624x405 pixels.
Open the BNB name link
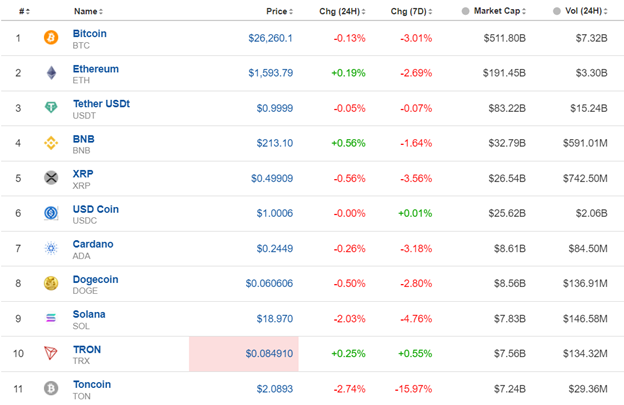point(84,139)
